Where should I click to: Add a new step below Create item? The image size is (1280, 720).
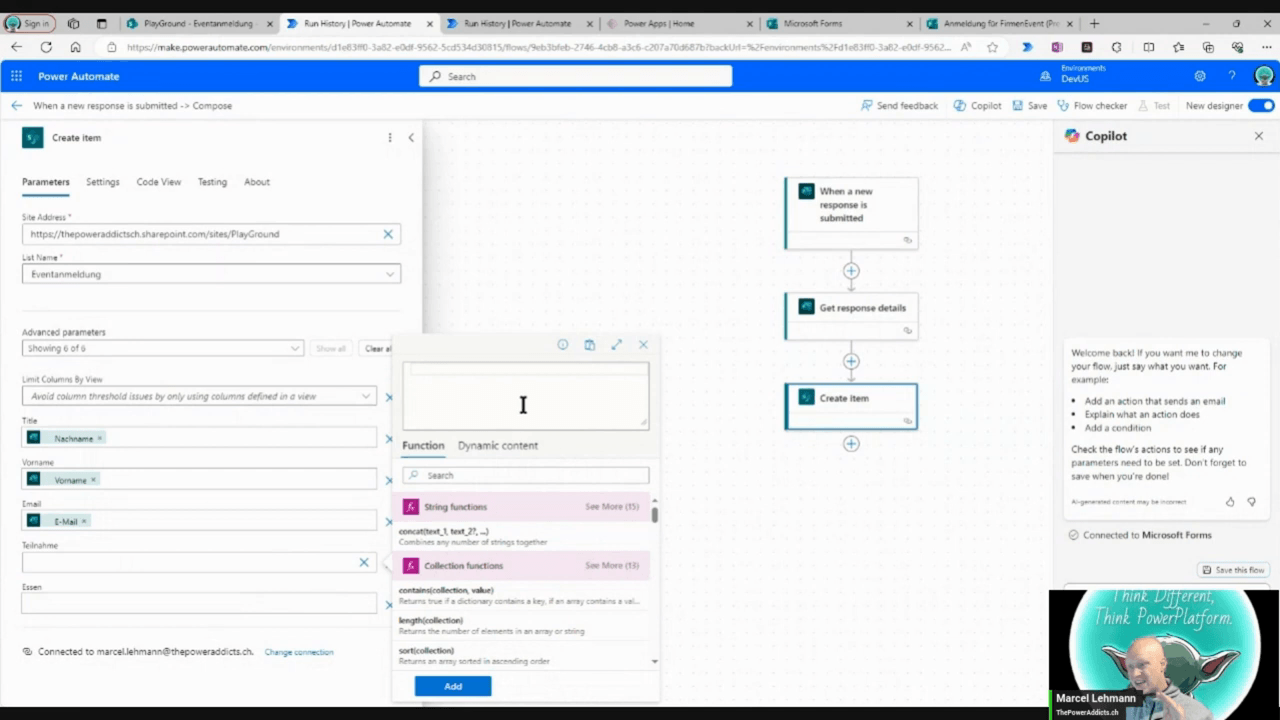point(851,444)
